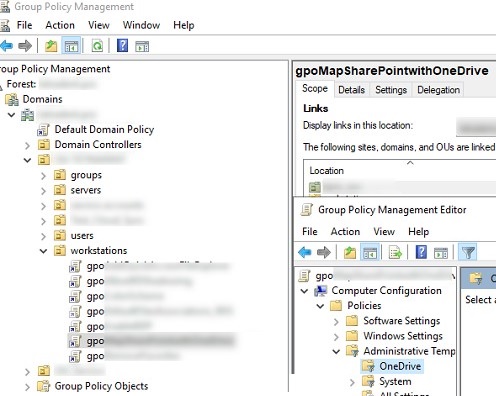The width and height of the screenshot is (496, 396).
Task: Expand Windows Settings in Editor
Action: coord(336,337)
